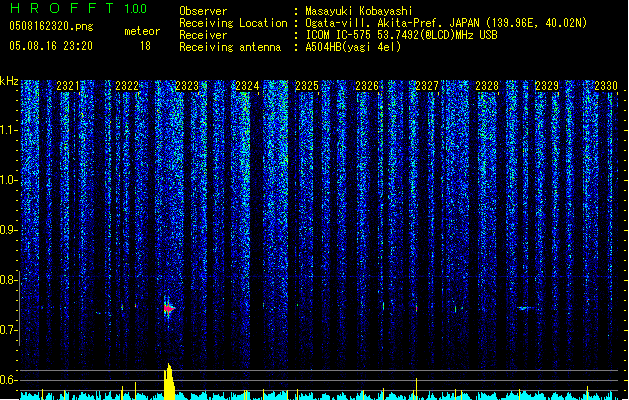
Task: Click the 'Receiving Location' label
Action: [x=233, y=23]
